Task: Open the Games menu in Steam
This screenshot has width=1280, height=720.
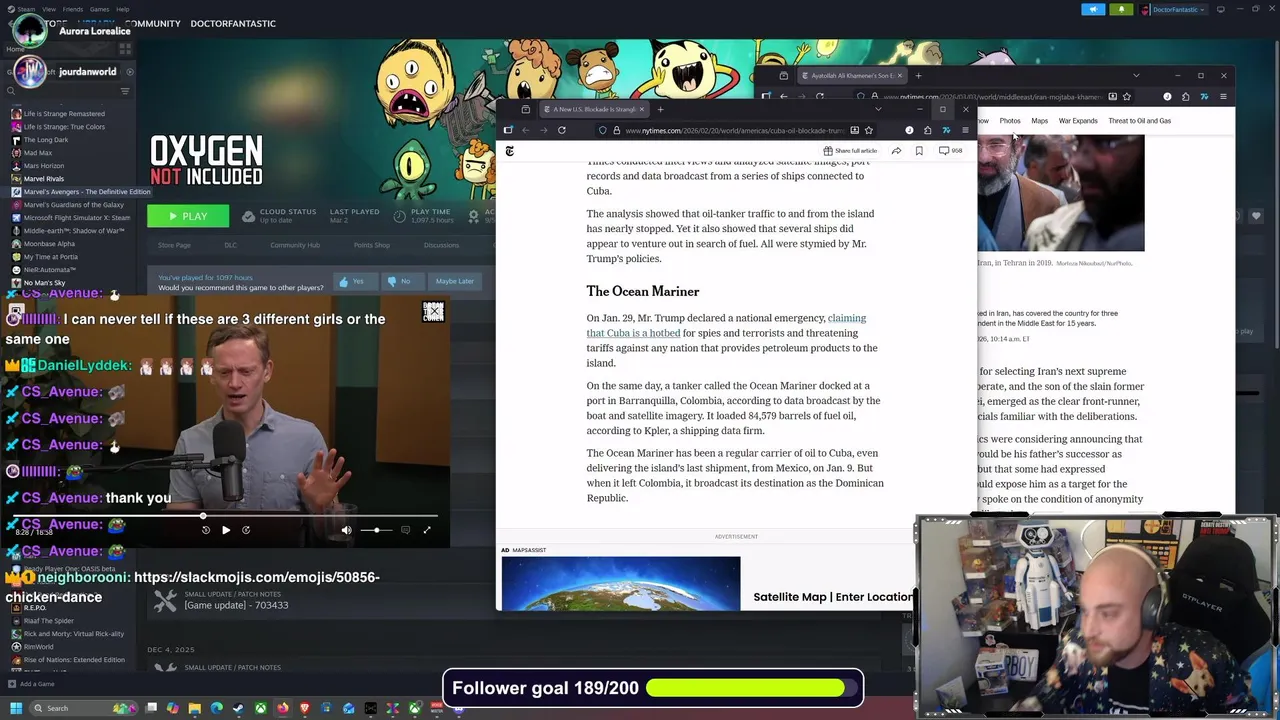Action: click(x=99, y=9)
